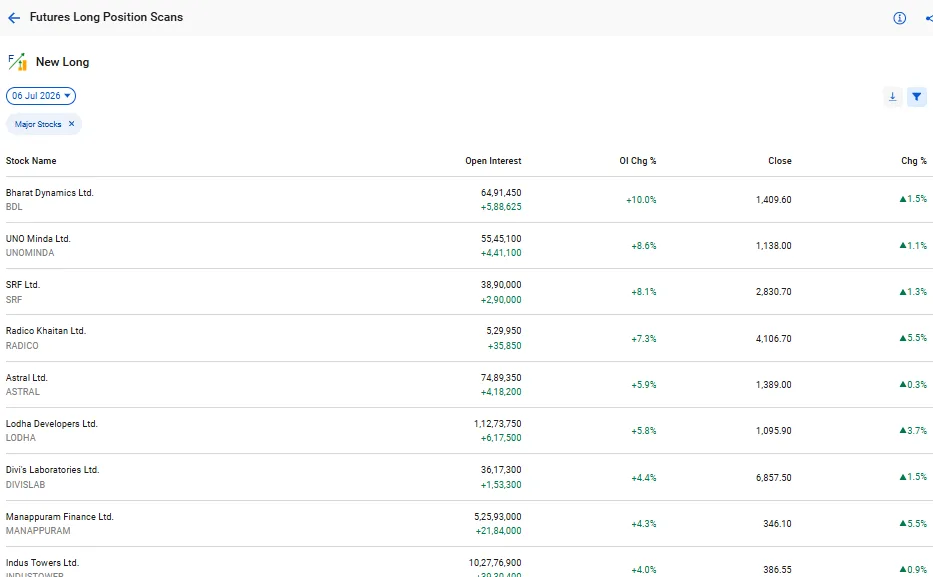The width and height of the screenshot is (933, 577).
Task: Click open interest value 1,12,73,750
Action: (497, 424)
